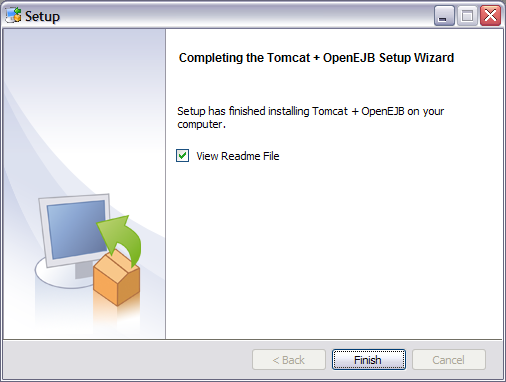Click the disabled '< Back' button
Screen dimensions: 506x382
tap(289, 360)
